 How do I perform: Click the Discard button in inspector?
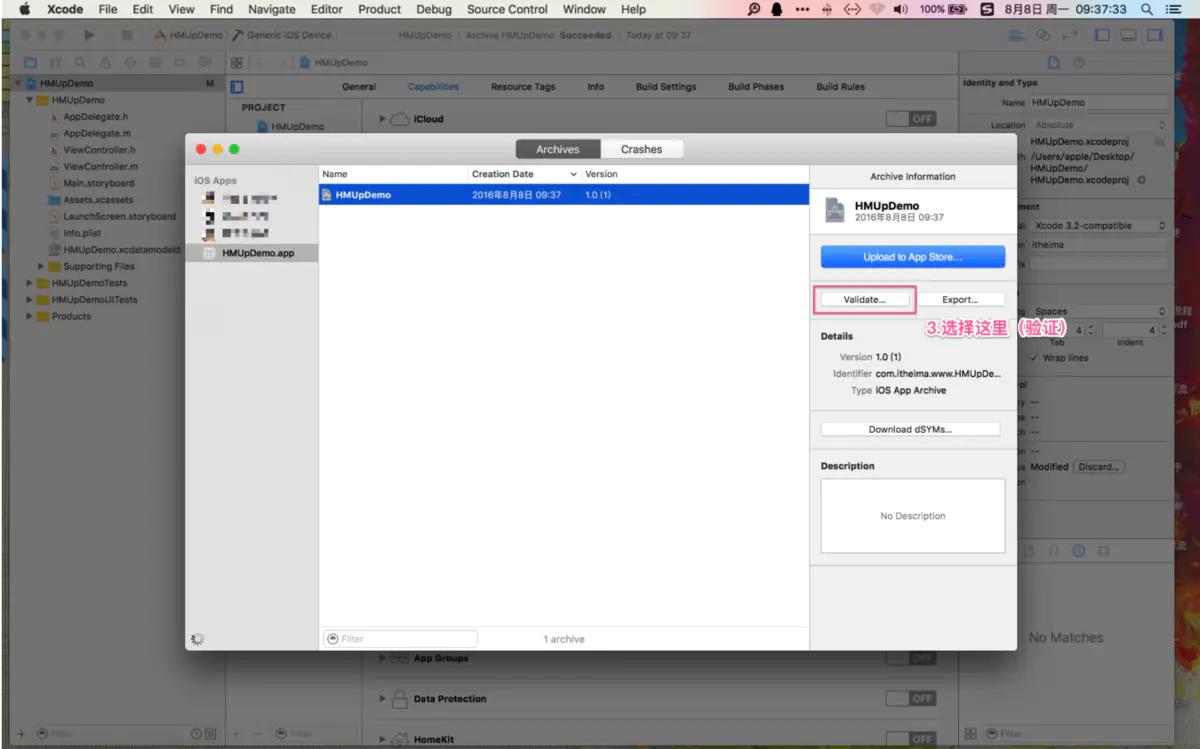(1099, 467)
